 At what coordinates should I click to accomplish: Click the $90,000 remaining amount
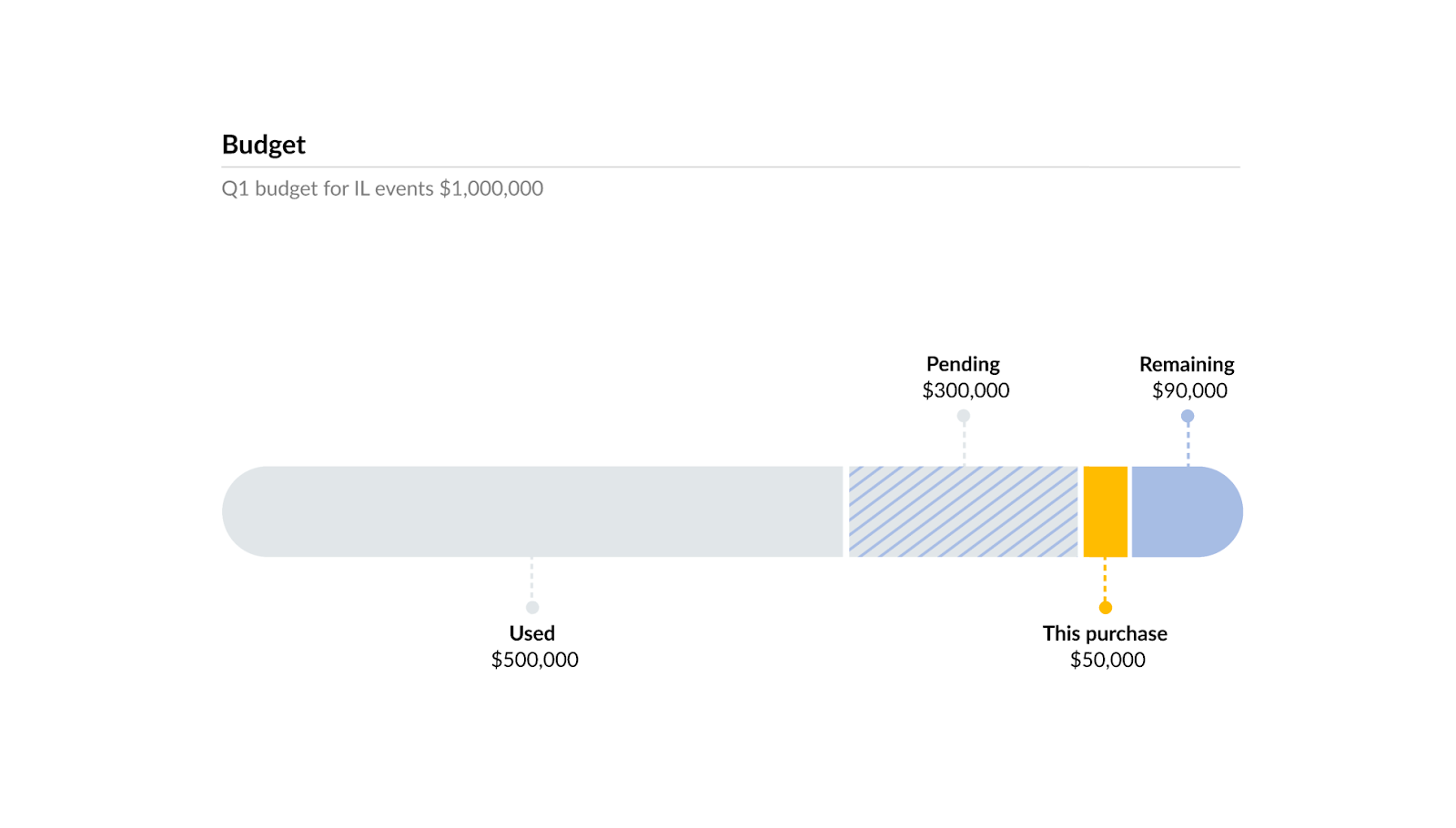(1189, 390)
